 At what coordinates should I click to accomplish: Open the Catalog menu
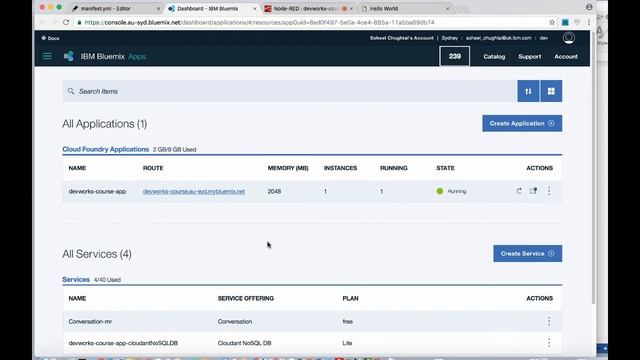[x=494, y=56]
